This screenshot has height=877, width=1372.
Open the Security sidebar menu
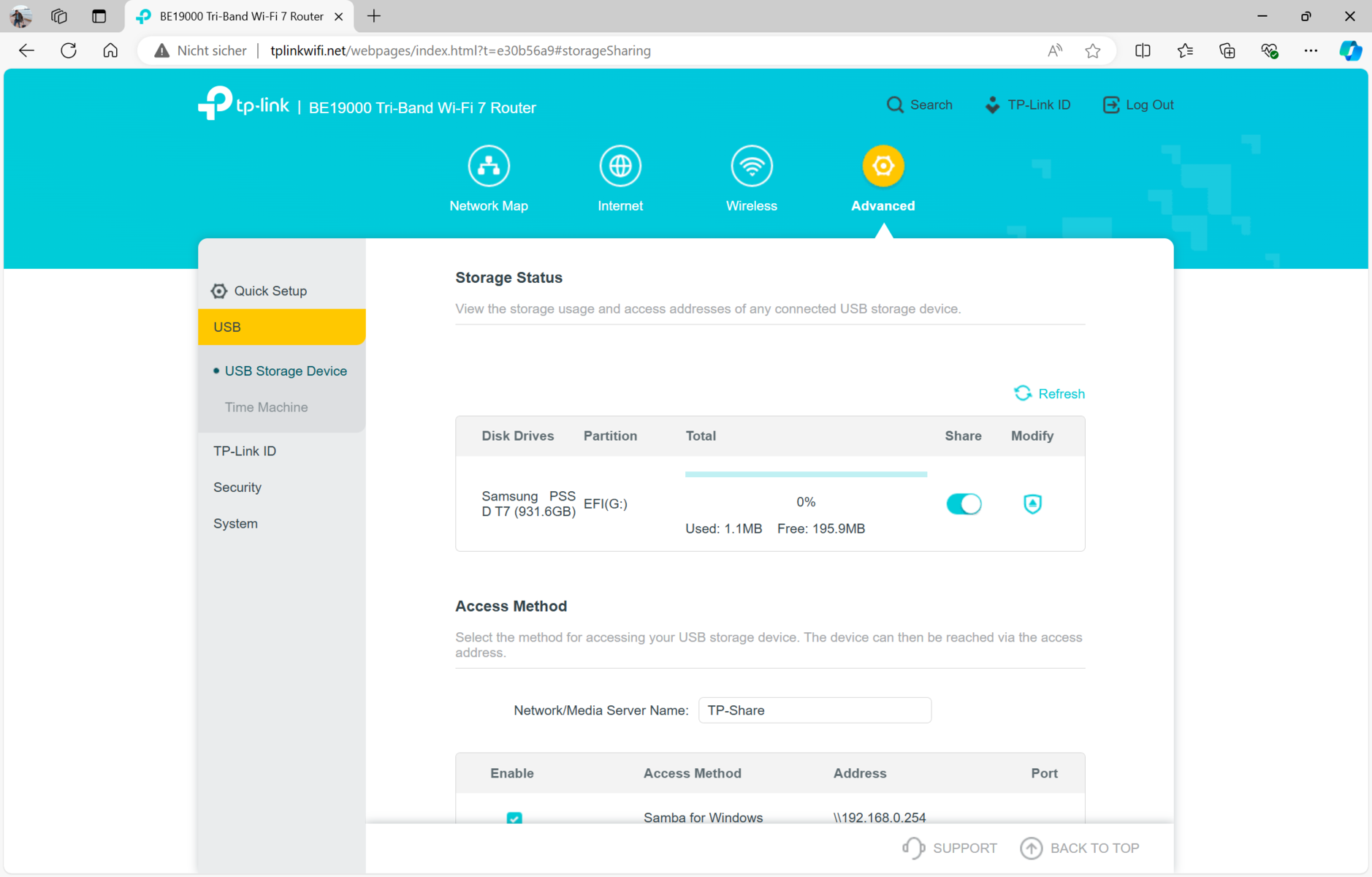coord(237,487)
